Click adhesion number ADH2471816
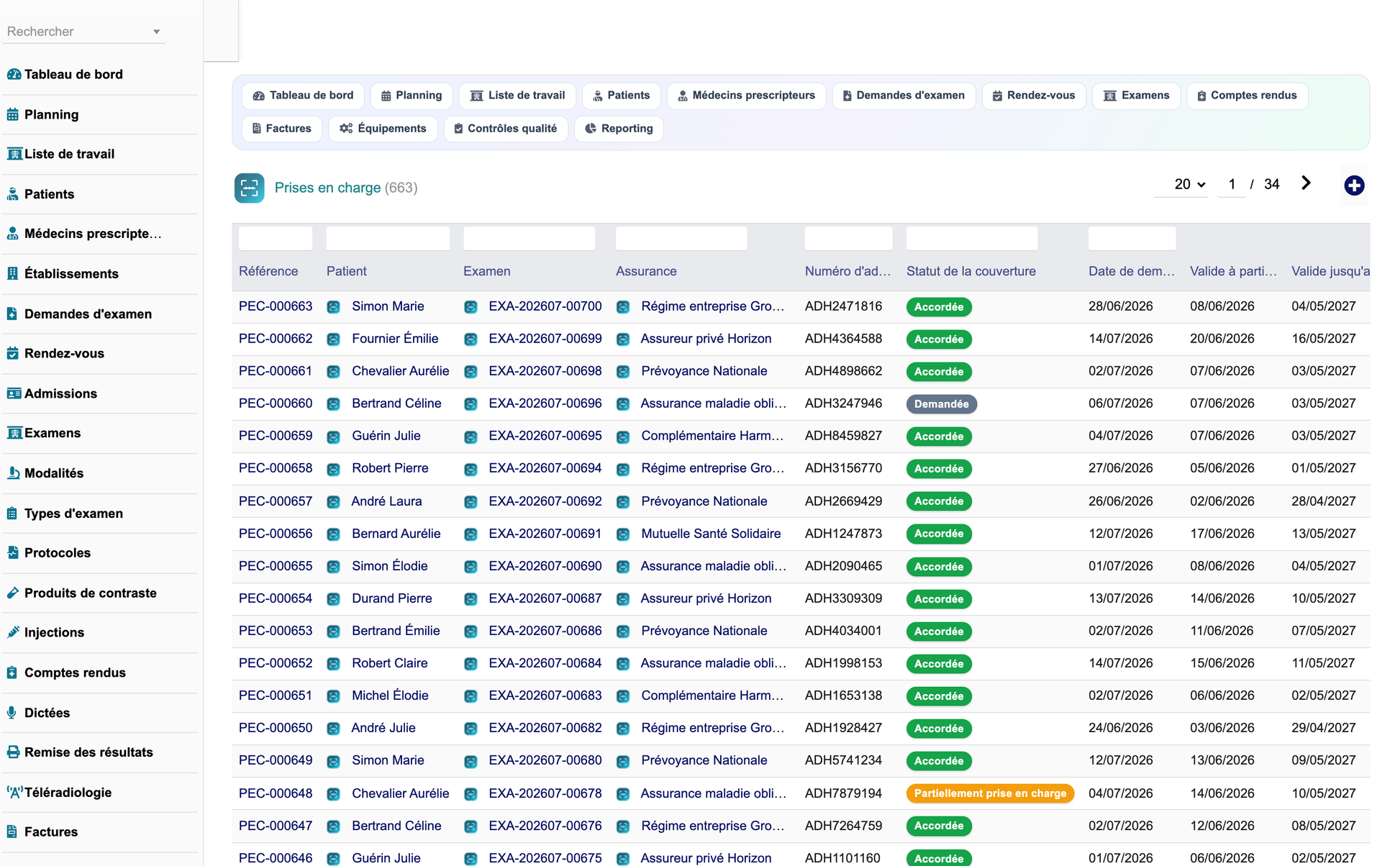Viewport: 1400px width, 866px height. 843,306
